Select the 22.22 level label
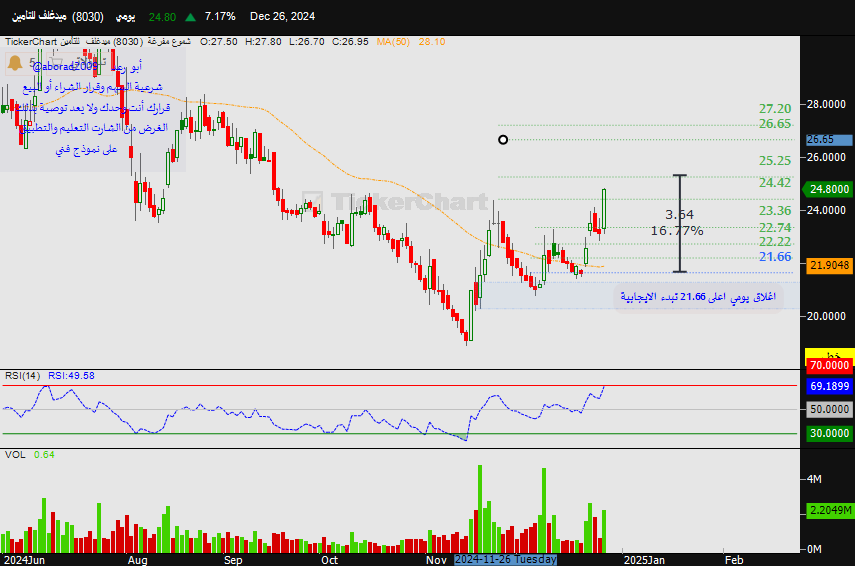The image size is (855, 566). pos(775,242)
